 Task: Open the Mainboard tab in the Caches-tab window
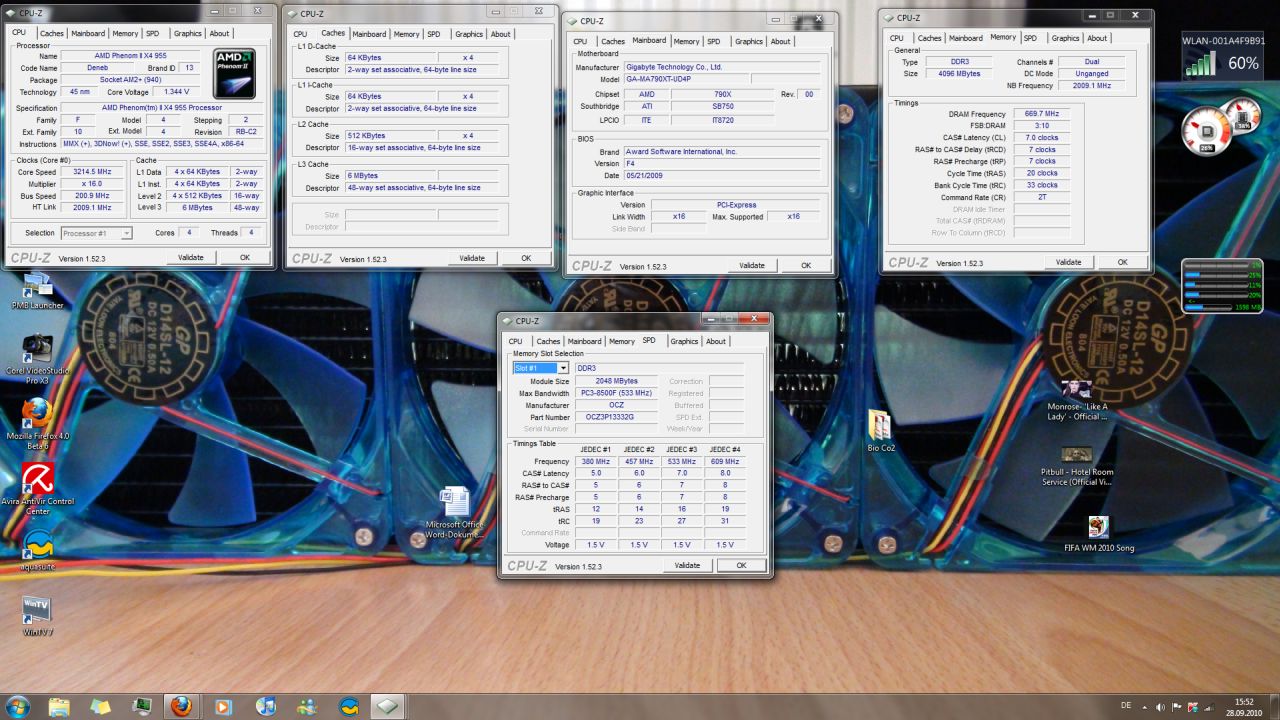(x=369, y=34)
